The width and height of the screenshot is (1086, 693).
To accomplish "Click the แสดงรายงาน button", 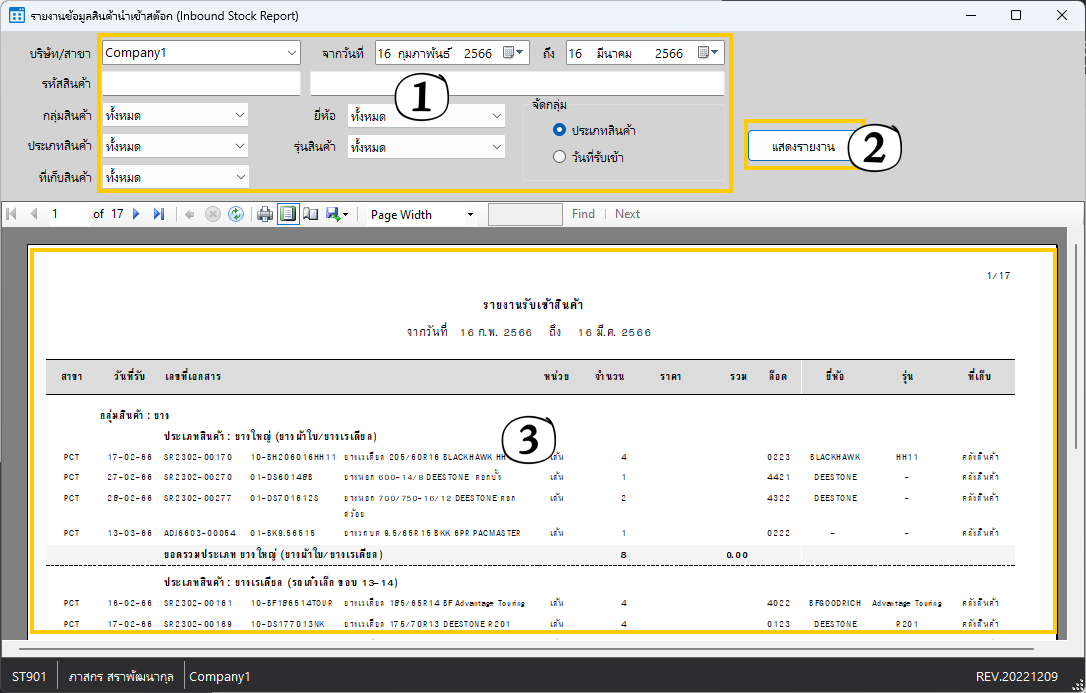I will [x=803, y=147].
